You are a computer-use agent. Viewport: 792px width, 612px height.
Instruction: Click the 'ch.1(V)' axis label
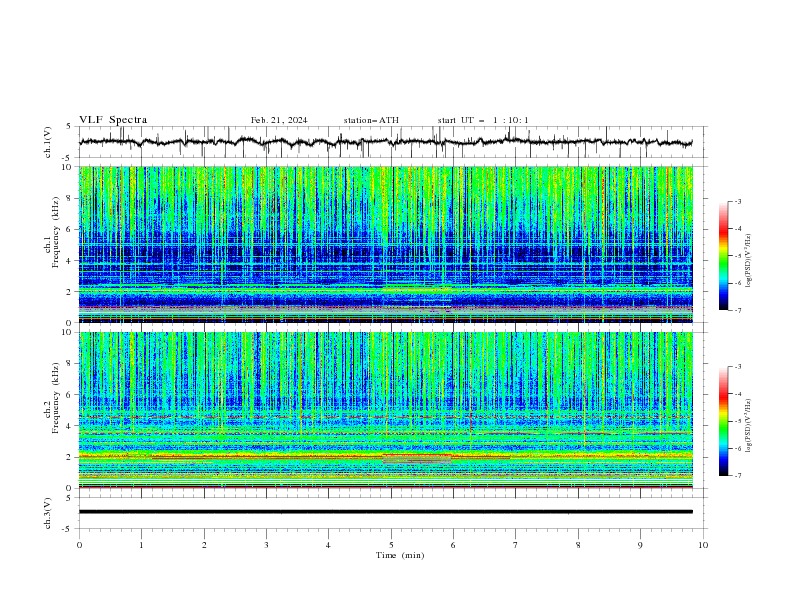(x=48, y=142)
